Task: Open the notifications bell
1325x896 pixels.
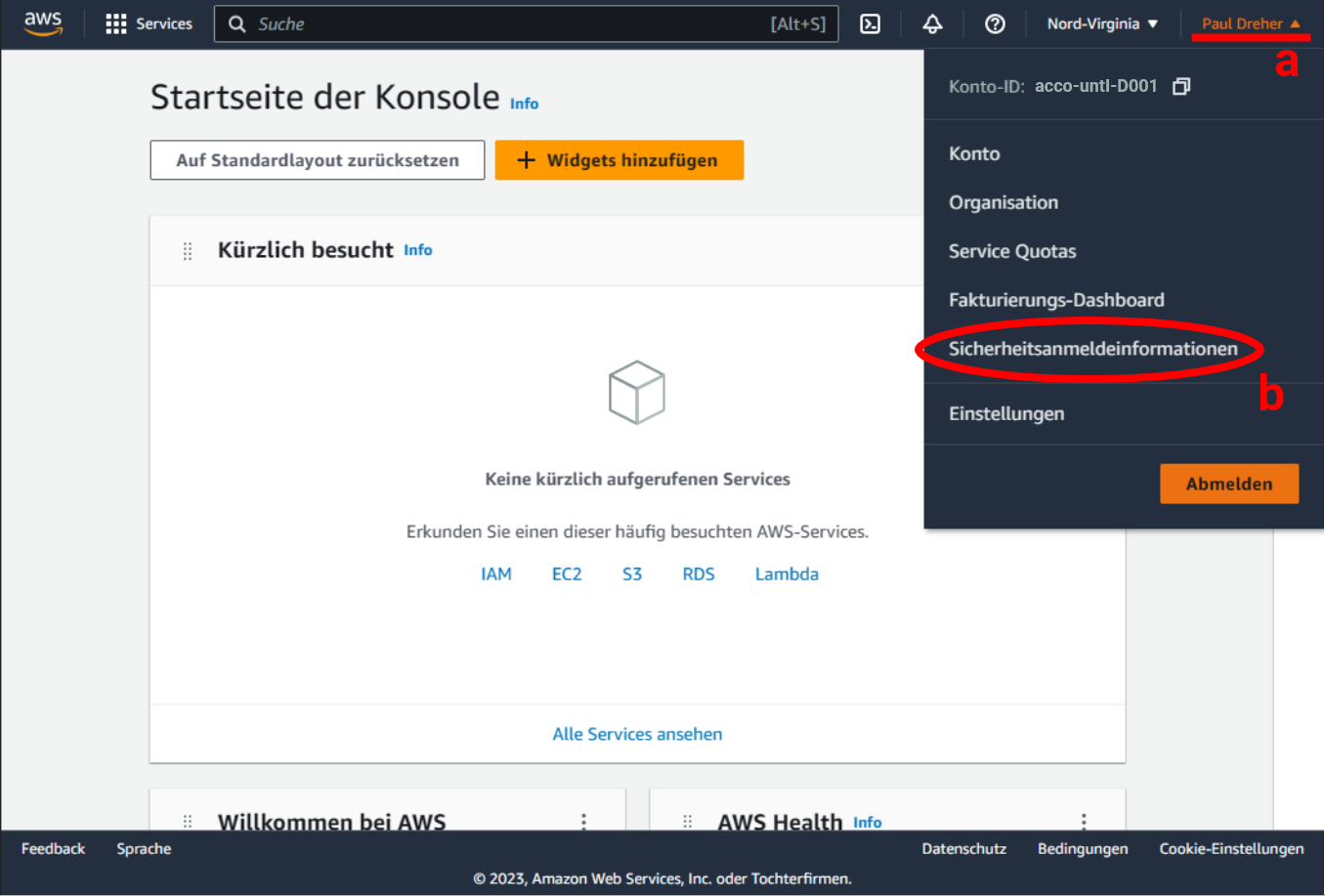Action: pos(932,24)
